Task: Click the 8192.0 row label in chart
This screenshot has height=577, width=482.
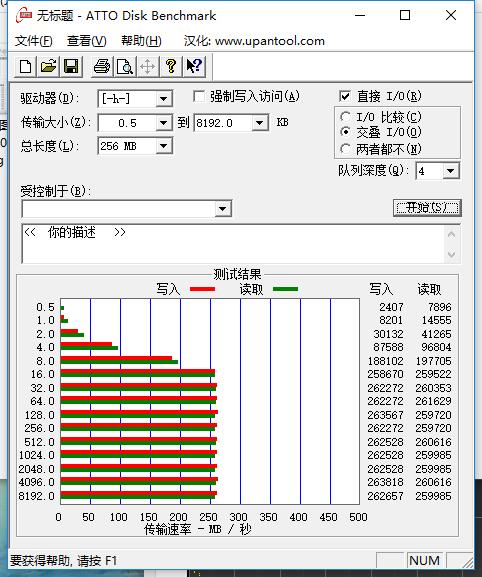Action: tap(37, 496)
